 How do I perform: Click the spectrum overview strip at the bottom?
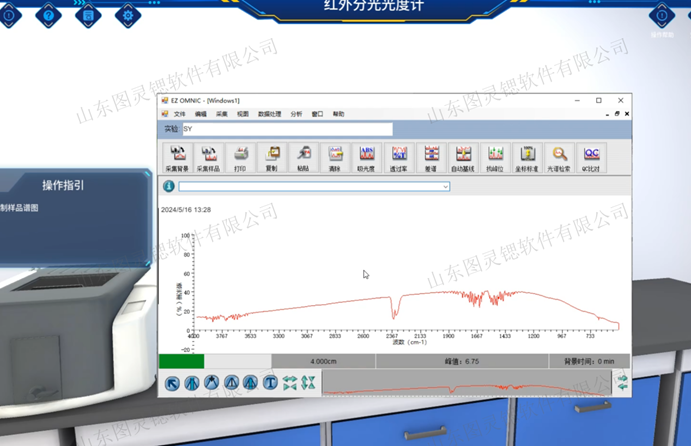468,383
